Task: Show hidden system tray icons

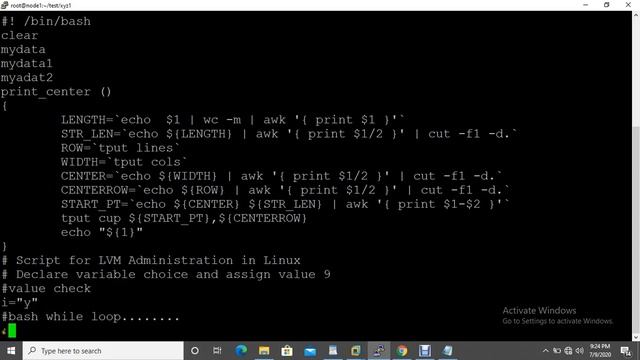Action: coord(546,351)
